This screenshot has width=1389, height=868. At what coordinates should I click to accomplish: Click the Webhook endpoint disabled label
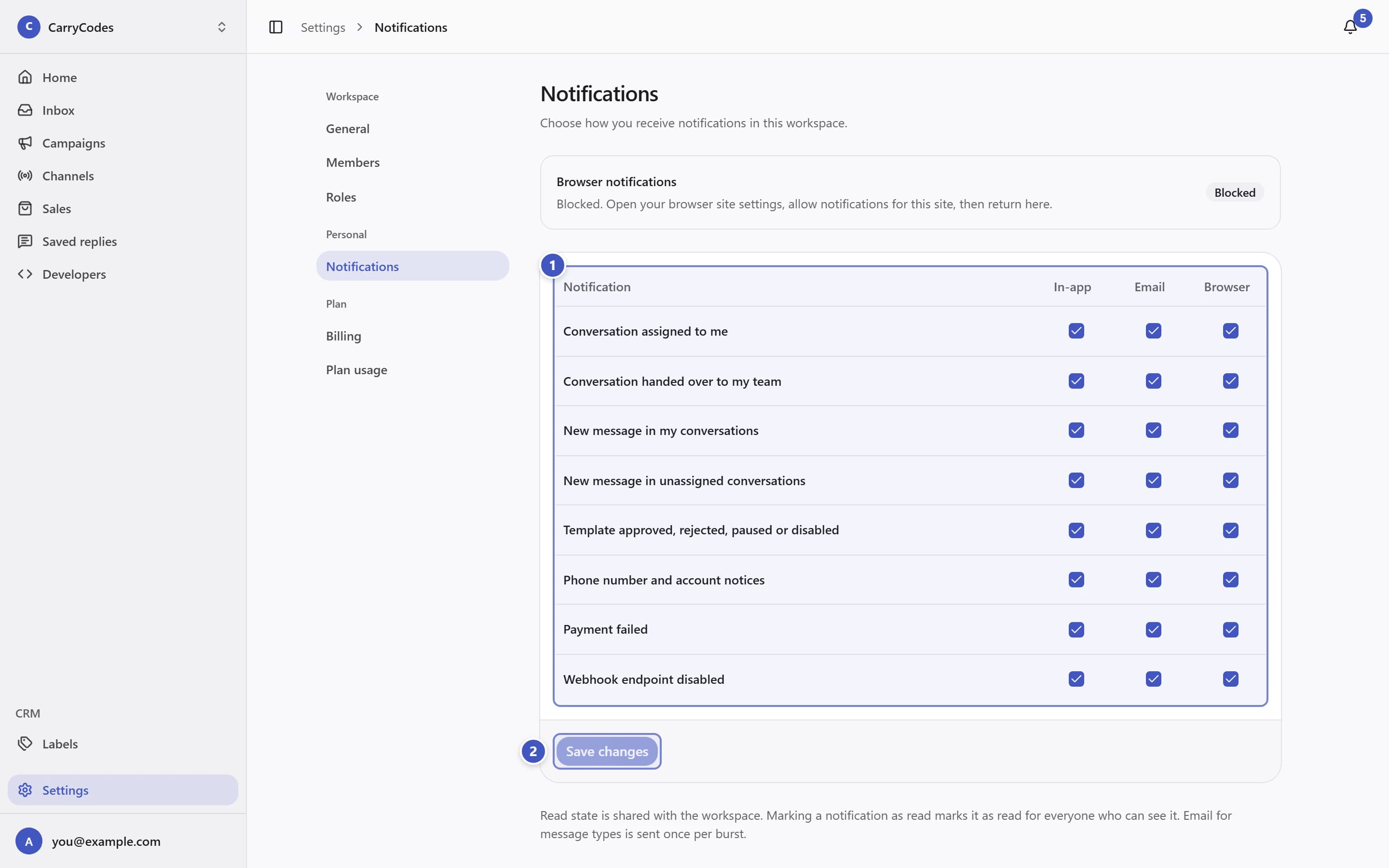[x=643, y=679]
